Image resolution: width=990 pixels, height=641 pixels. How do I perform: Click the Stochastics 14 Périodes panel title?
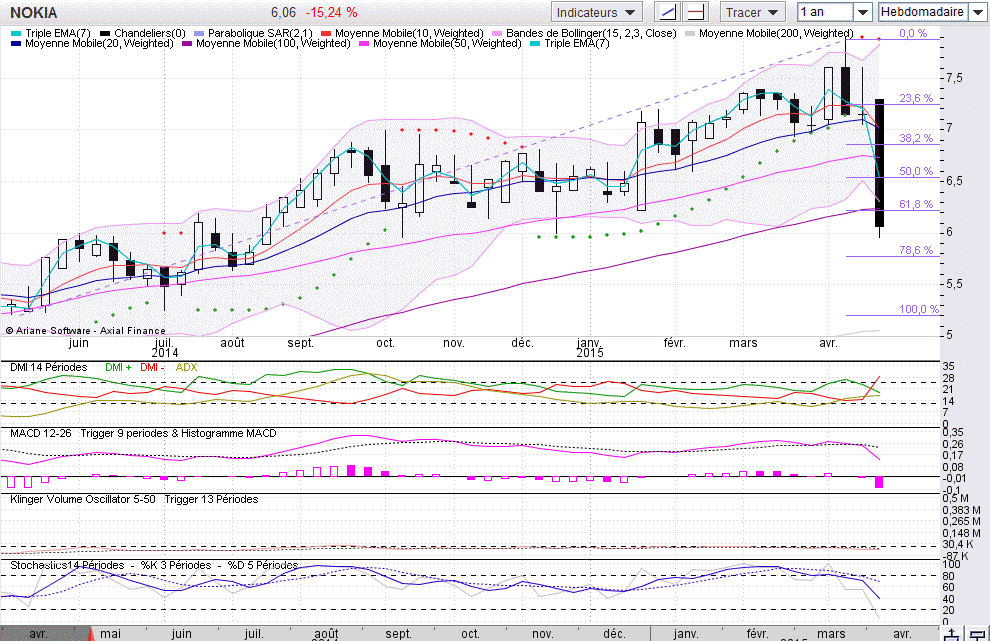67,565
